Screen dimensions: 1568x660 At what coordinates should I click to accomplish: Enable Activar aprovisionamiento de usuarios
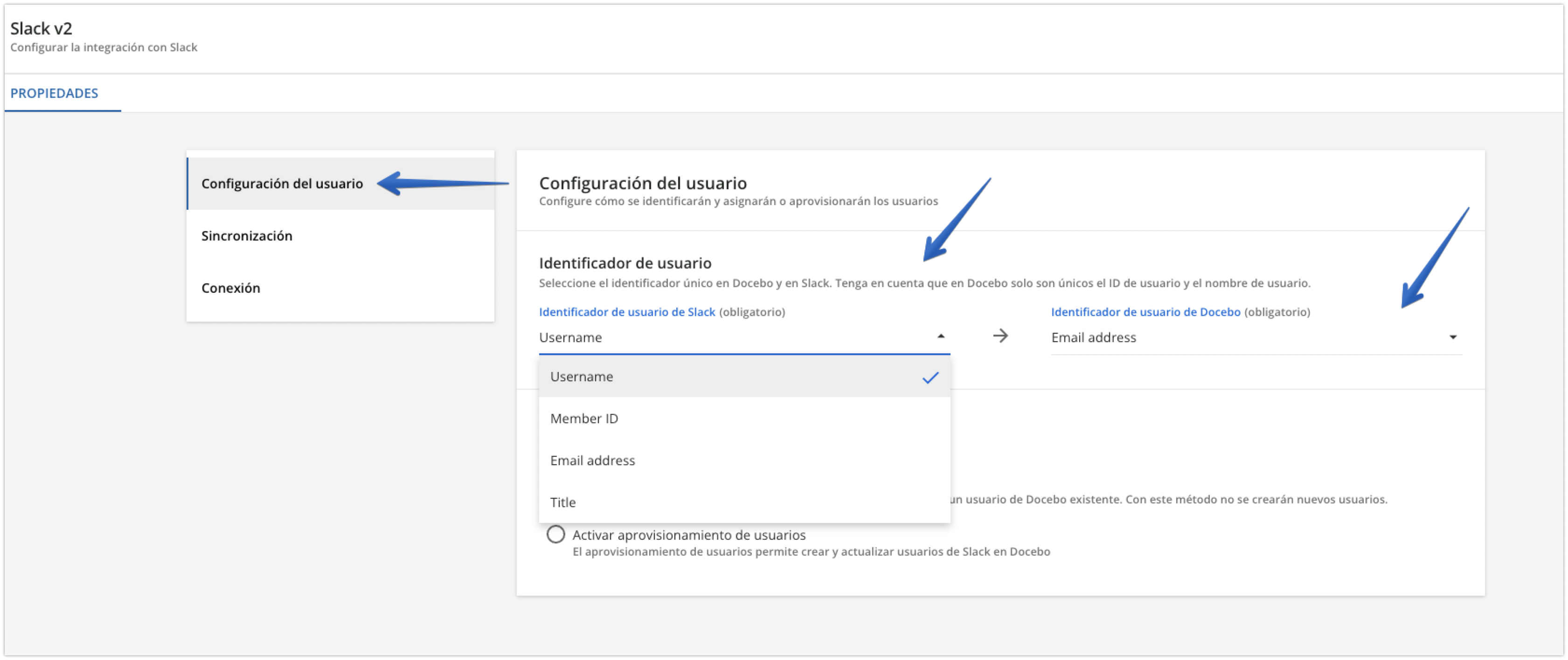click(x=556, y=535)
